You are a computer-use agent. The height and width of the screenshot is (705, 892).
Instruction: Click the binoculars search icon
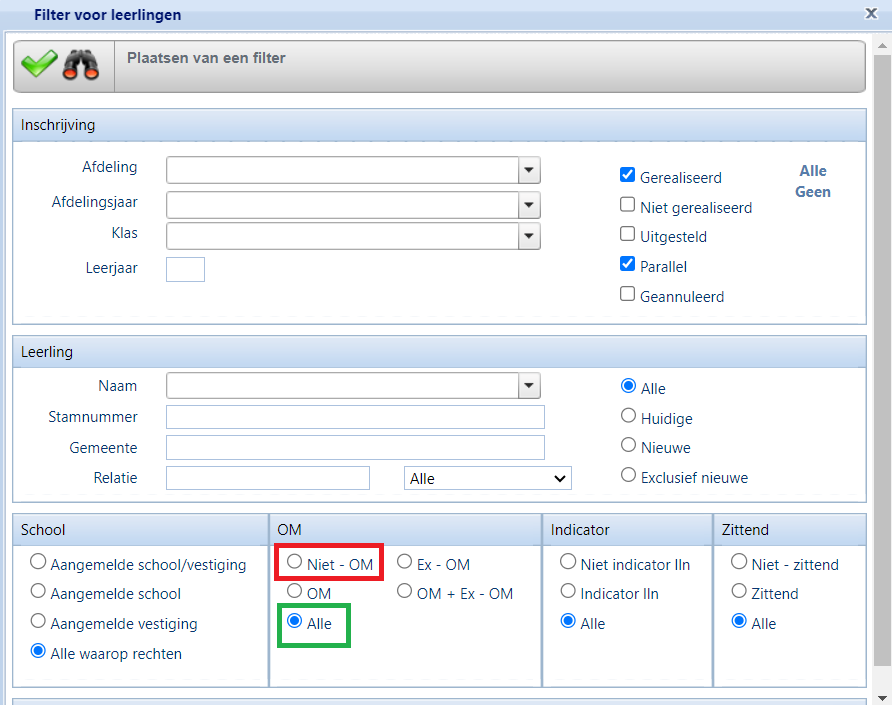tap(82, 66)
